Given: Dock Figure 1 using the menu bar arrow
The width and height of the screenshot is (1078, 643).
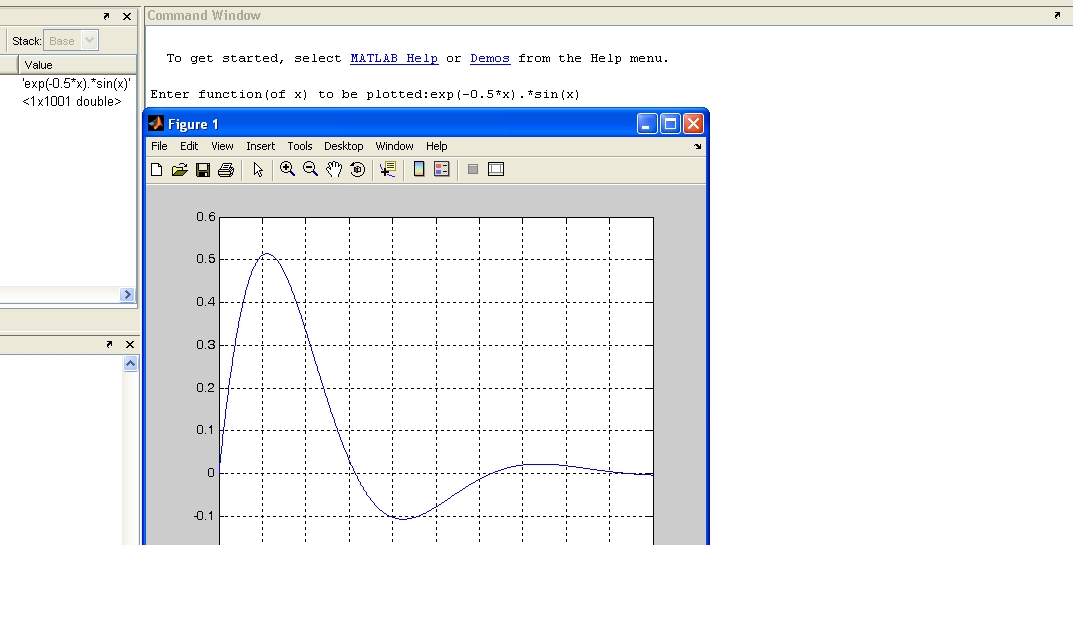Looking at the screenshot, I should pyautogui.click(x=697, y=146).
